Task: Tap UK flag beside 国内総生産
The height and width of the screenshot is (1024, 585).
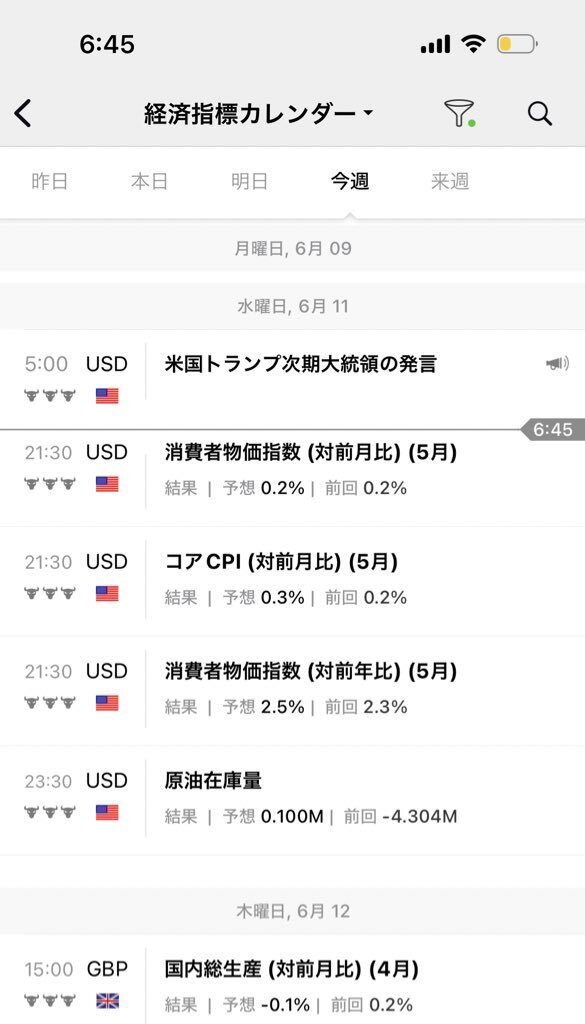Action: tap(107, 1000)
